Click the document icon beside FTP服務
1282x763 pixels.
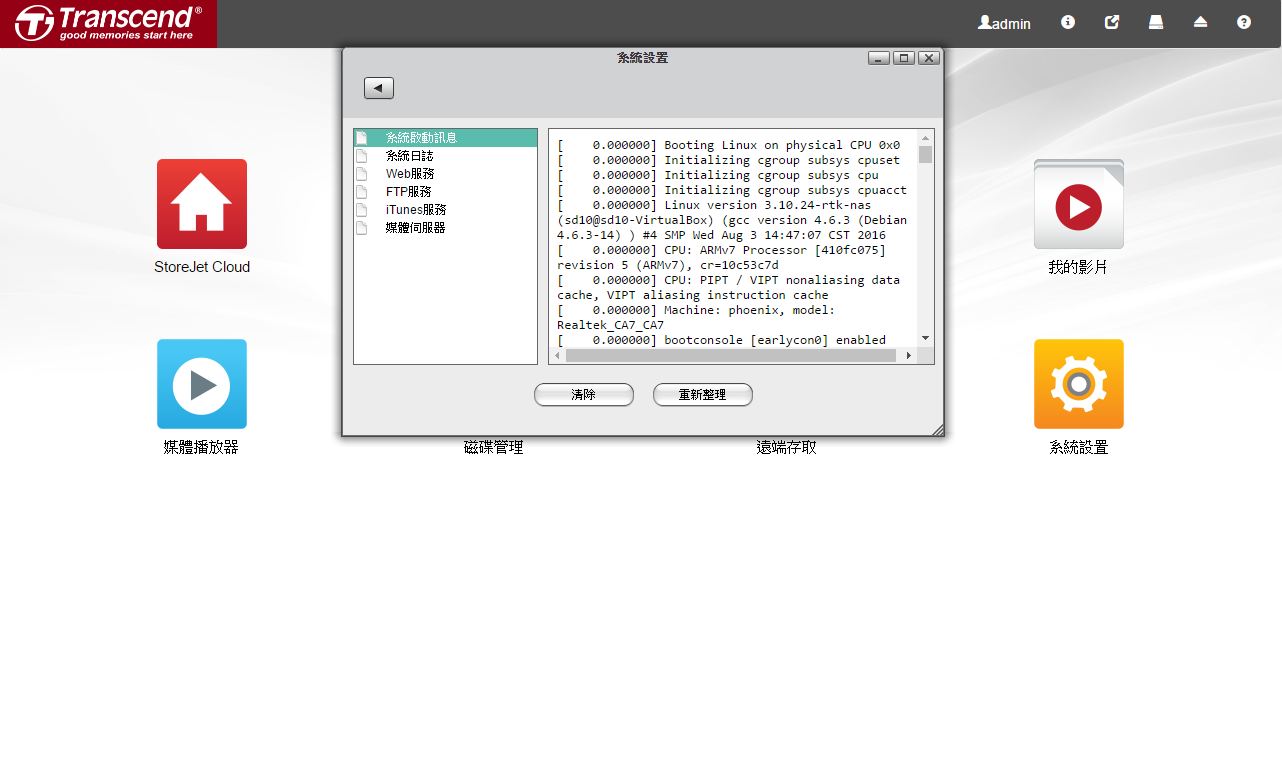(x=362, y=192)
